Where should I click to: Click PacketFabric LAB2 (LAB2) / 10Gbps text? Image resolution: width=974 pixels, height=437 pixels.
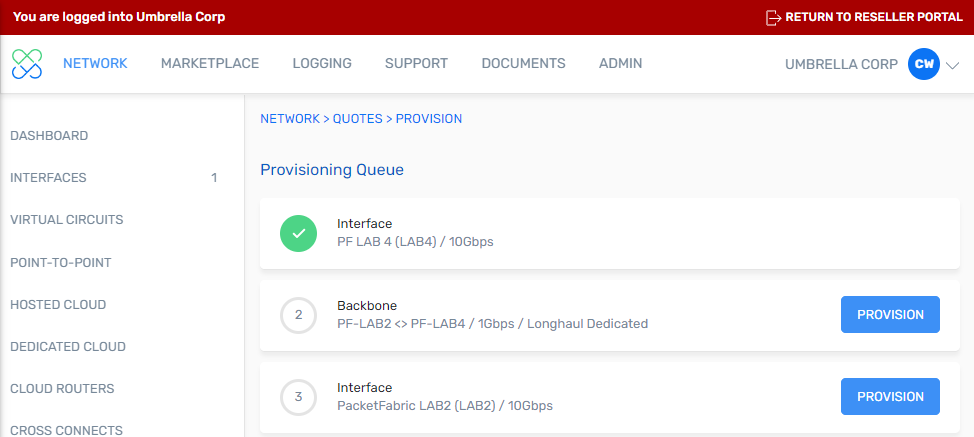445,406
